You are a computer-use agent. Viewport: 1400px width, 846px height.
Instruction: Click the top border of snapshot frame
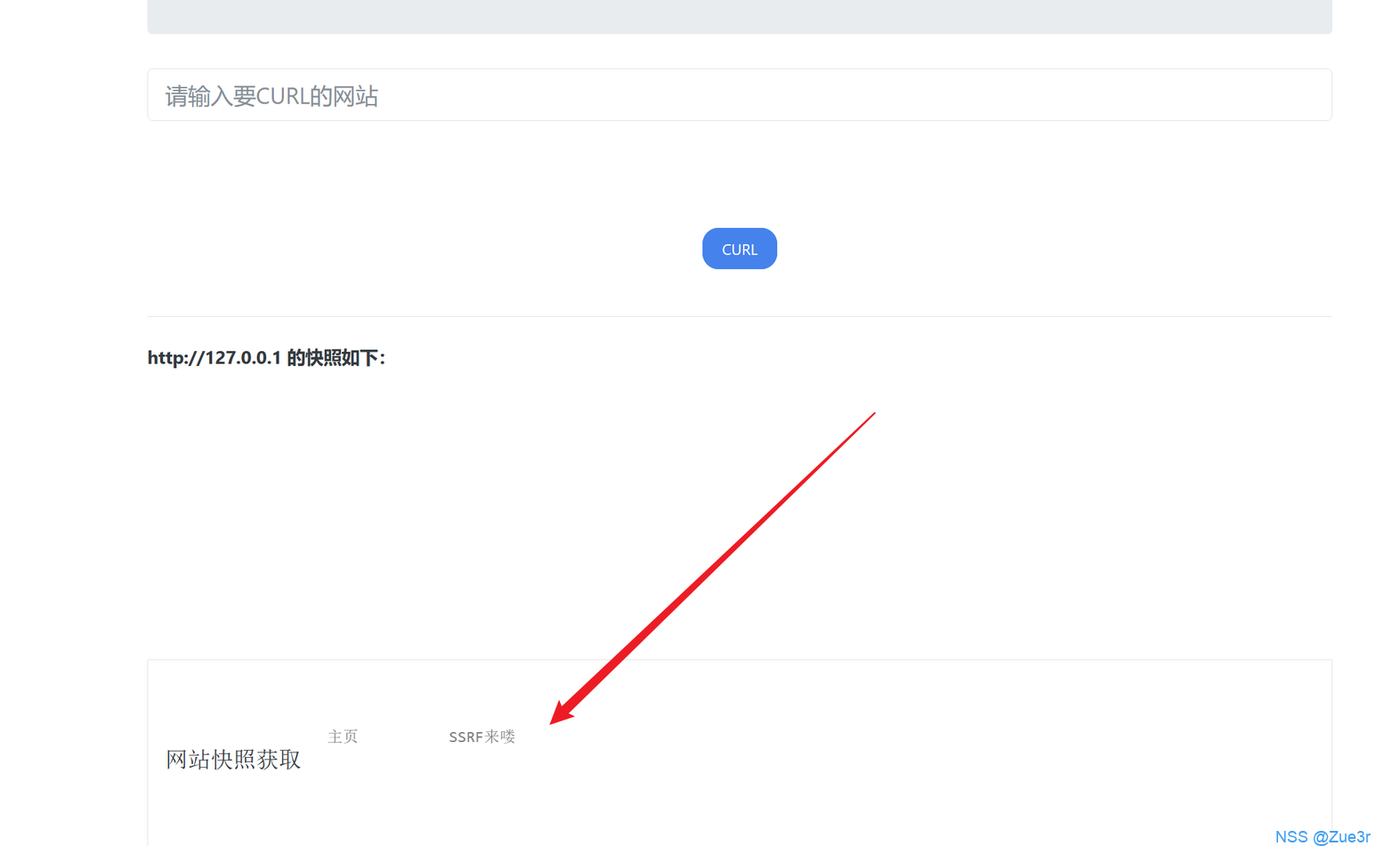coord(739,660)
